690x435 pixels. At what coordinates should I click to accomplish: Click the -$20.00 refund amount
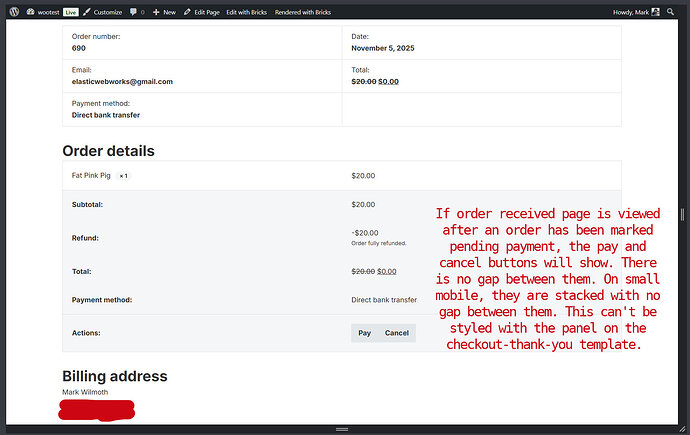(x=365, y=233)
